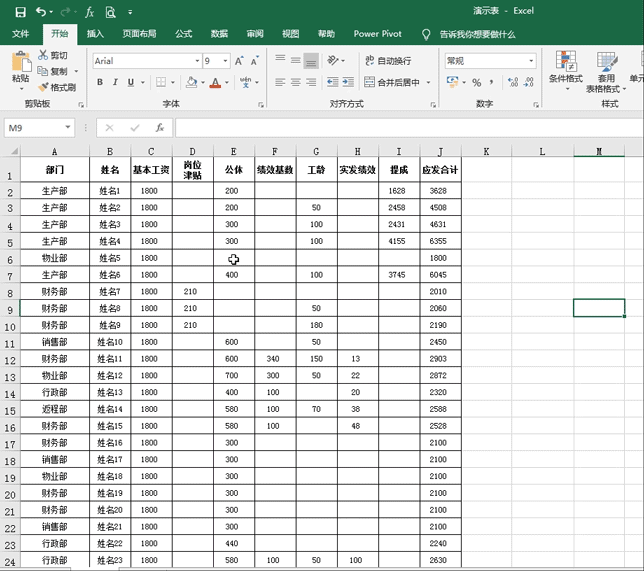Click the Copy icon

(42, 71)
